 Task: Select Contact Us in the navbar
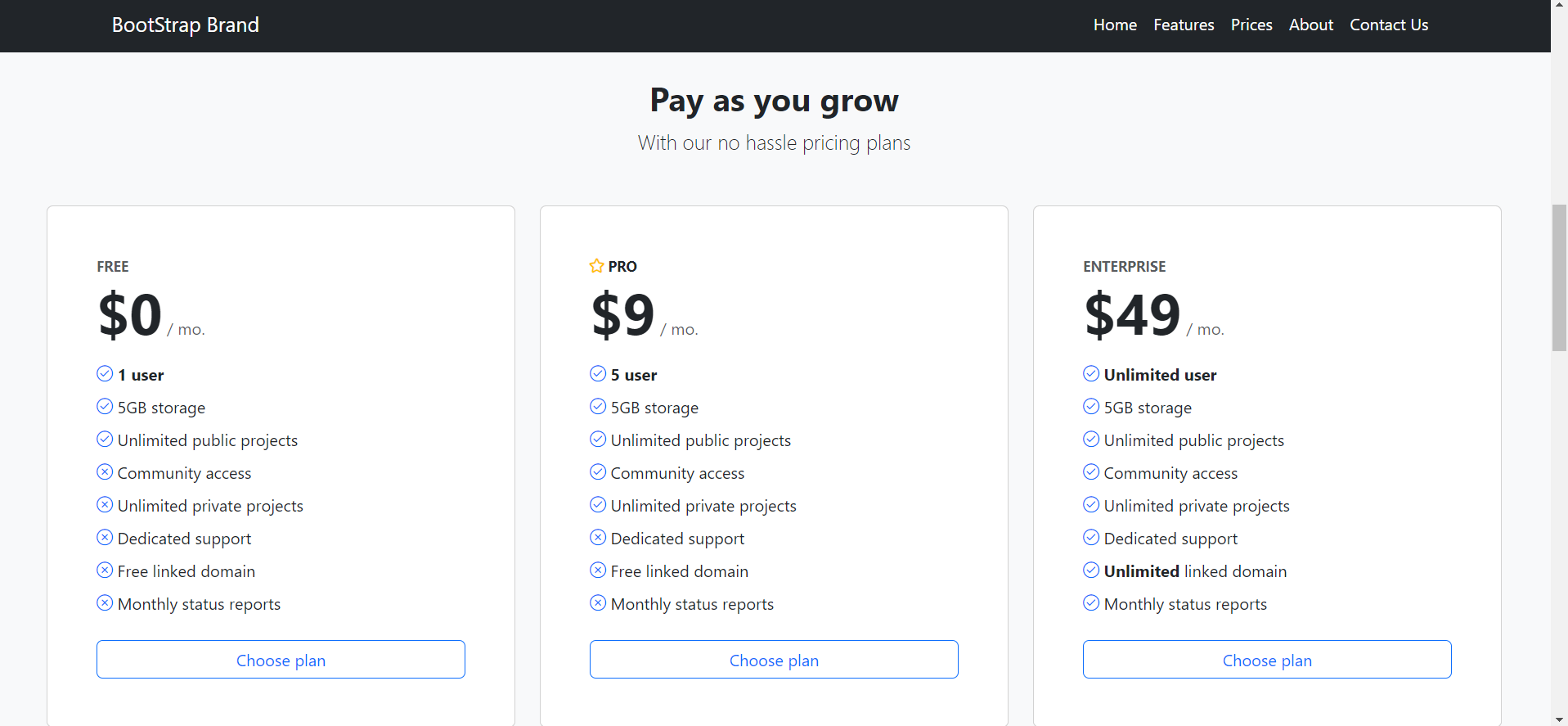point(1389,25)
